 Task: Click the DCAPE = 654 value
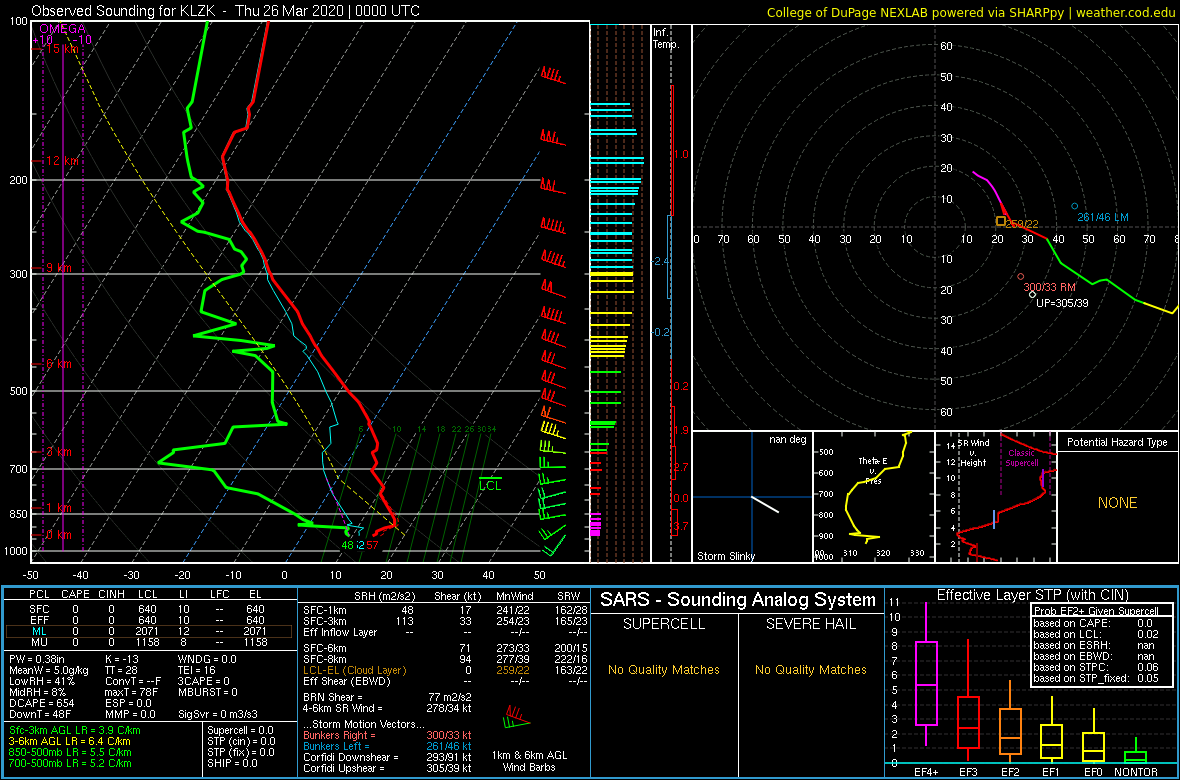pos(40,702)
